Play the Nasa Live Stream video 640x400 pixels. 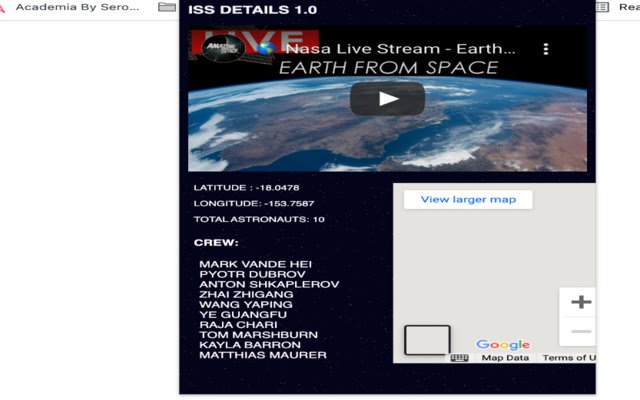point(387,98)
